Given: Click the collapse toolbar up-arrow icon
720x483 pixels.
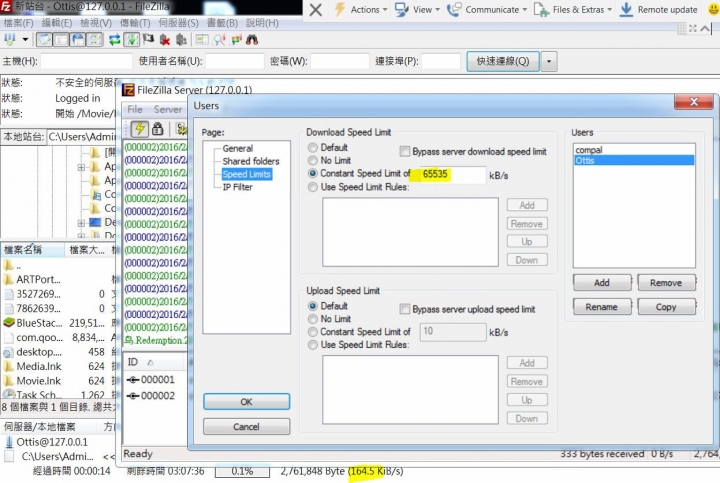Looking at the screenshot, I should [x=705, y=28].
